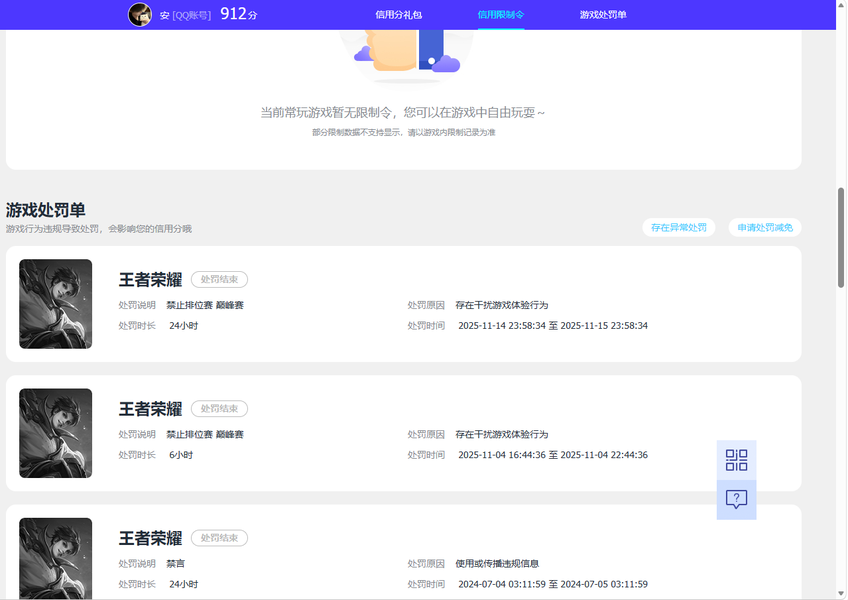Click the 912分 credit score
This screenshot has width=848, height=600.
click(x=238, y=14)
